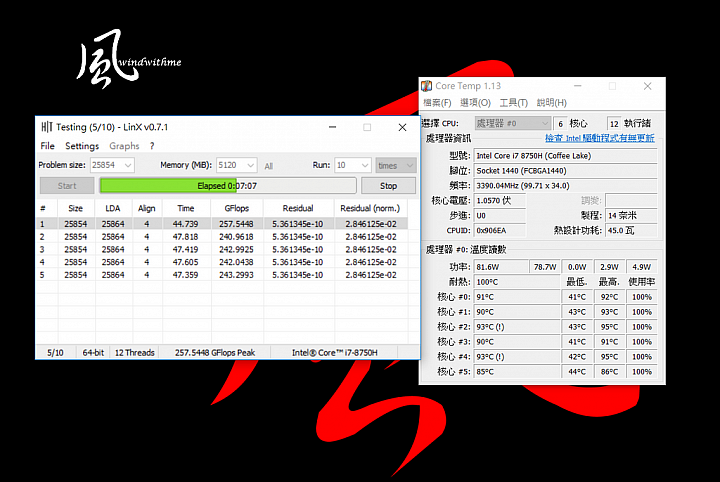The width and height of the screenshot is (720, 482).
Task: Click the core count field showing 6
Action: coord(560,123)
